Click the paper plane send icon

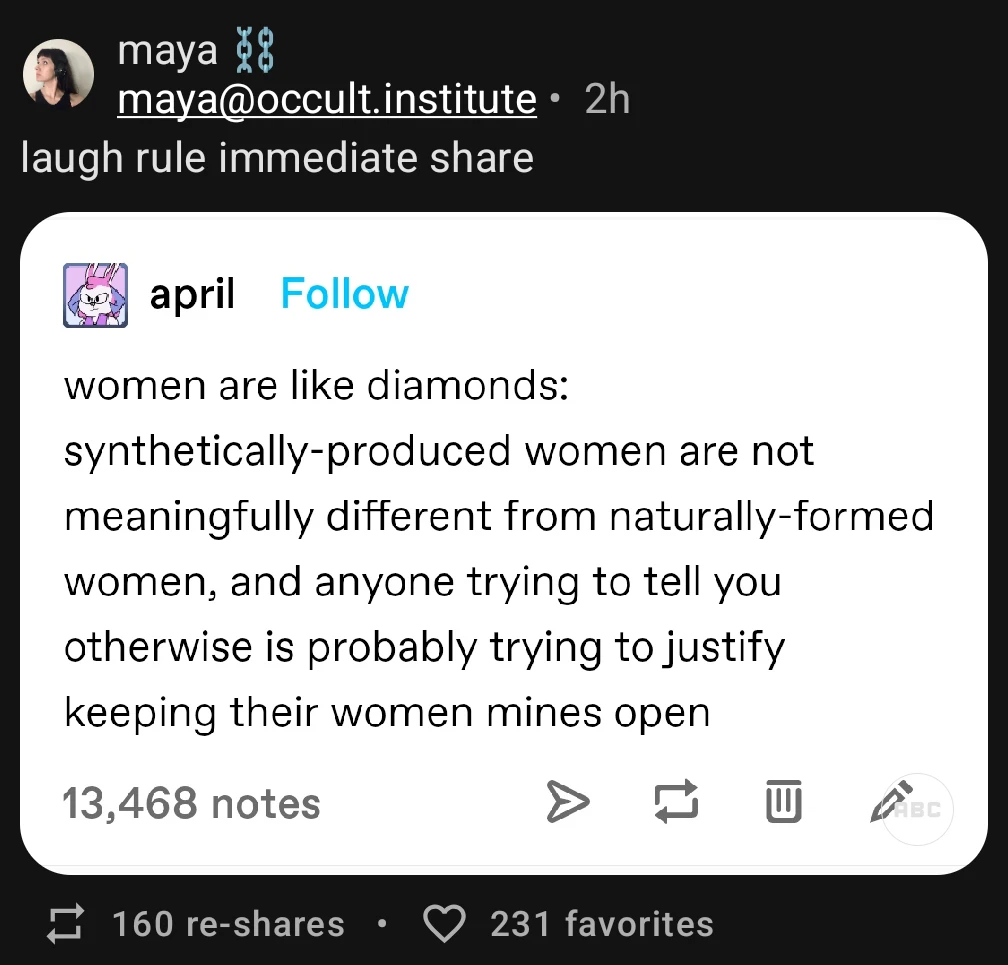point(566,802)
